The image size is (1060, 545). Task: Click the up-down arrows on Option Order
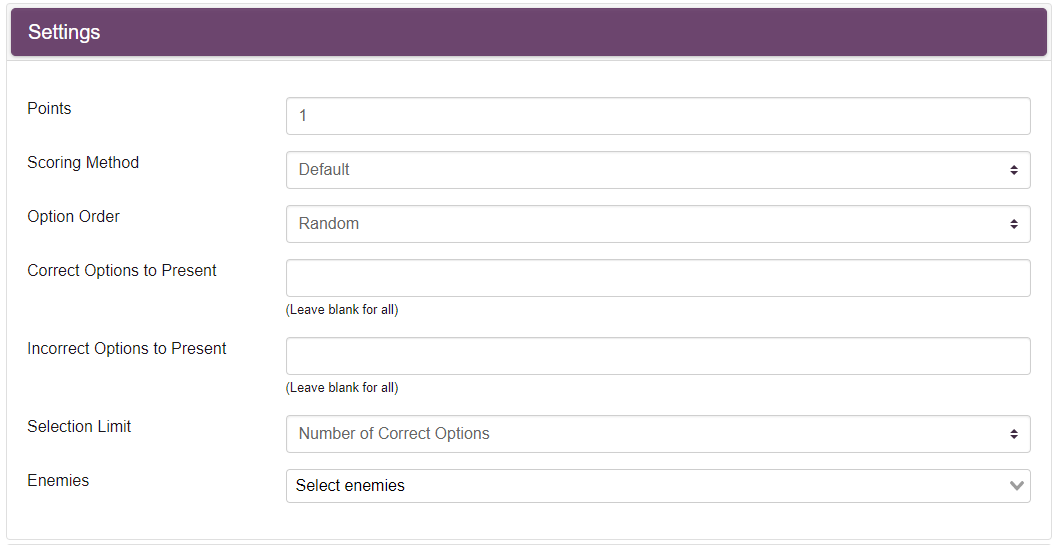tap(1013, 224)
